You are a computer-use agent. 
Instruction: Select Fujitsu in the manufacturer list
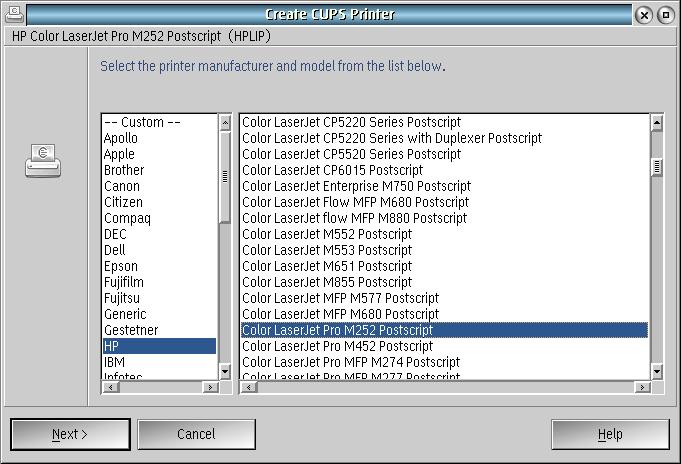(159, 298)
